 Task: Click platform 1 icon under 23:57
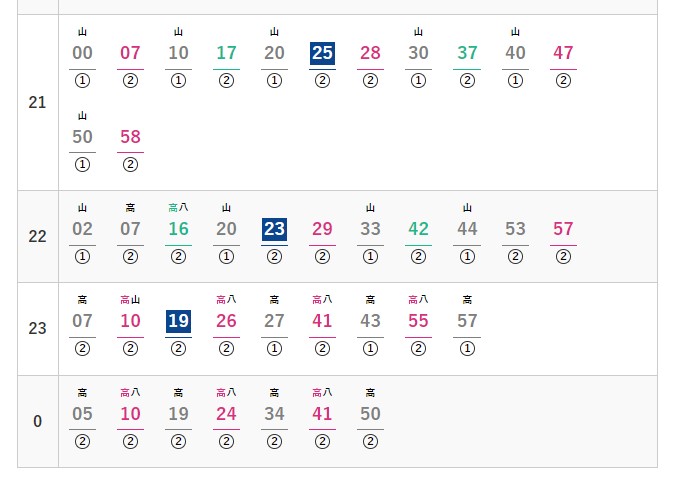pos(467,349)
